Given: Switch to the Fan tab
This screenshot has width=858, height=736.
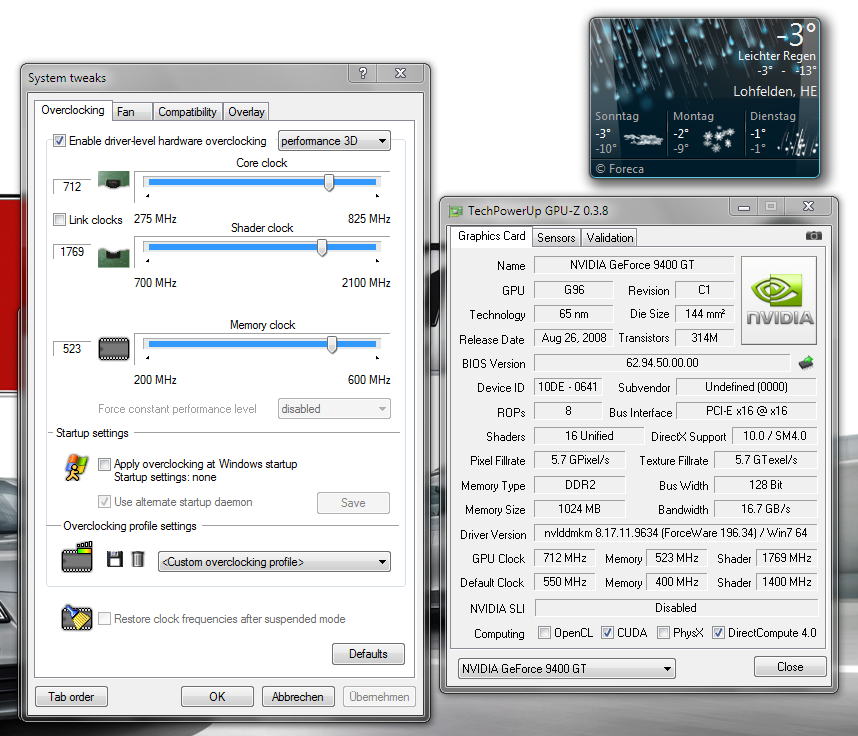Looking at the screenshot, I should (131, 112).
